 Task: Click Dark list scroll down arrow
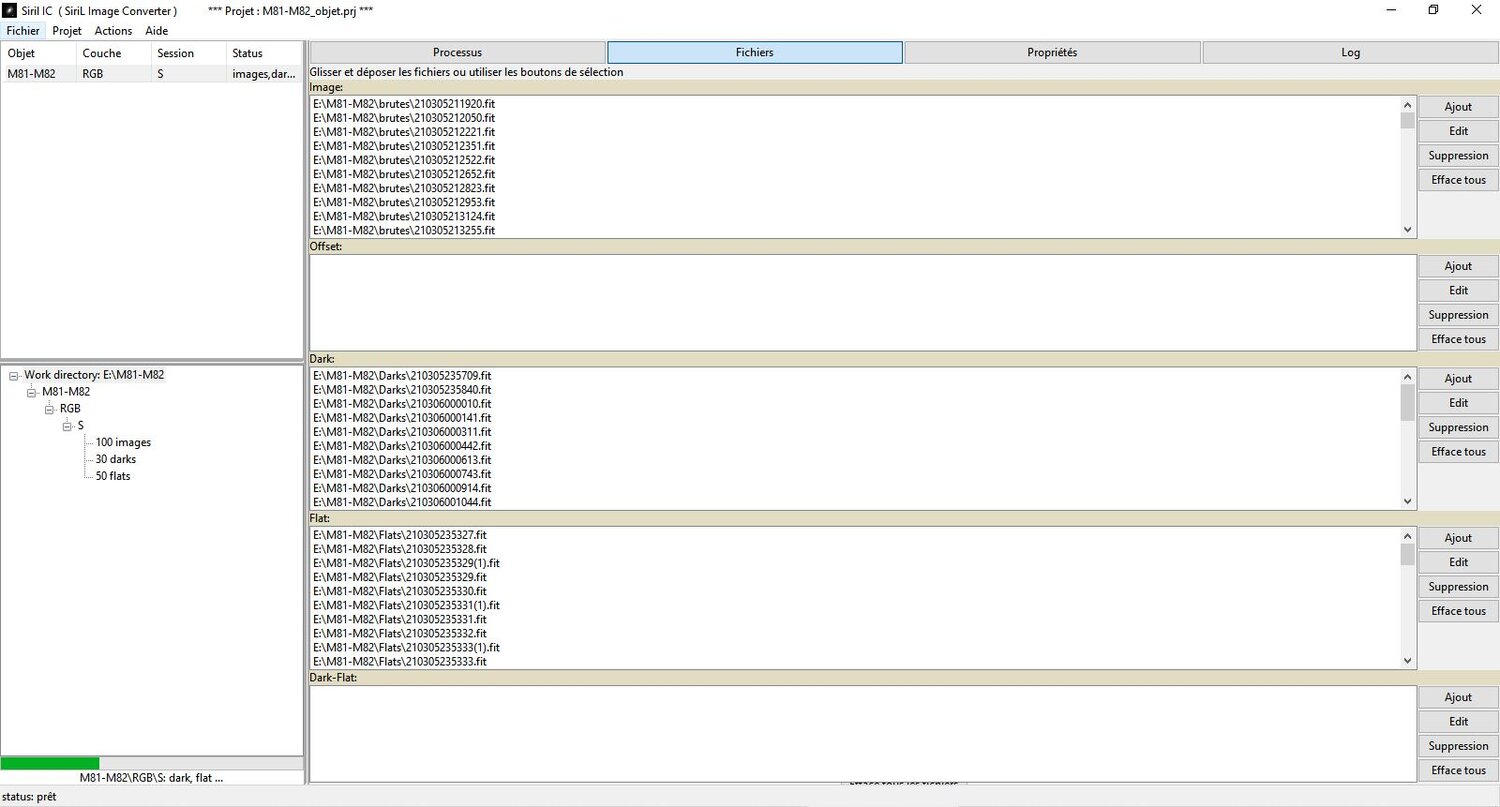[1408, 502]
